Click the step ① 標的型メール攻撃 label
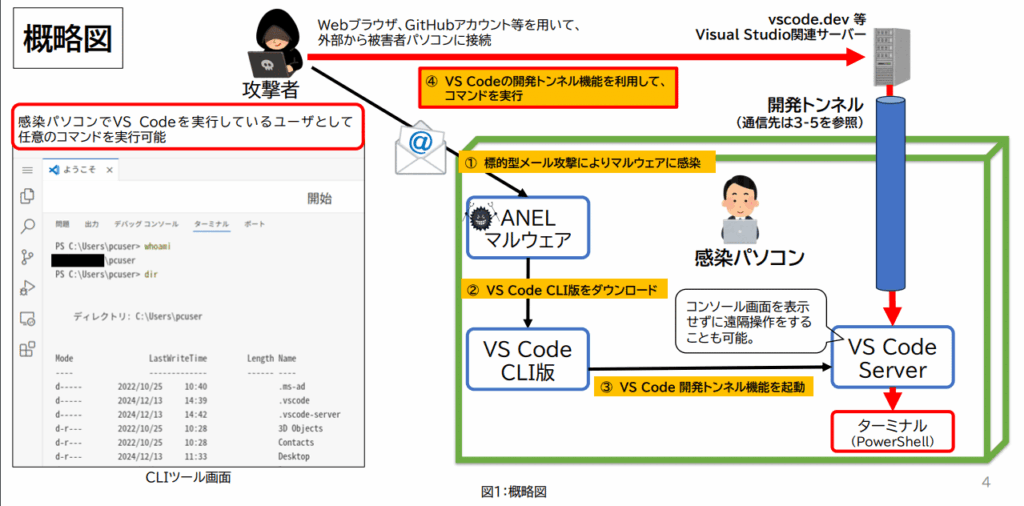Image resolution: width=1024 pixels, height=506 pixels. 586,164
